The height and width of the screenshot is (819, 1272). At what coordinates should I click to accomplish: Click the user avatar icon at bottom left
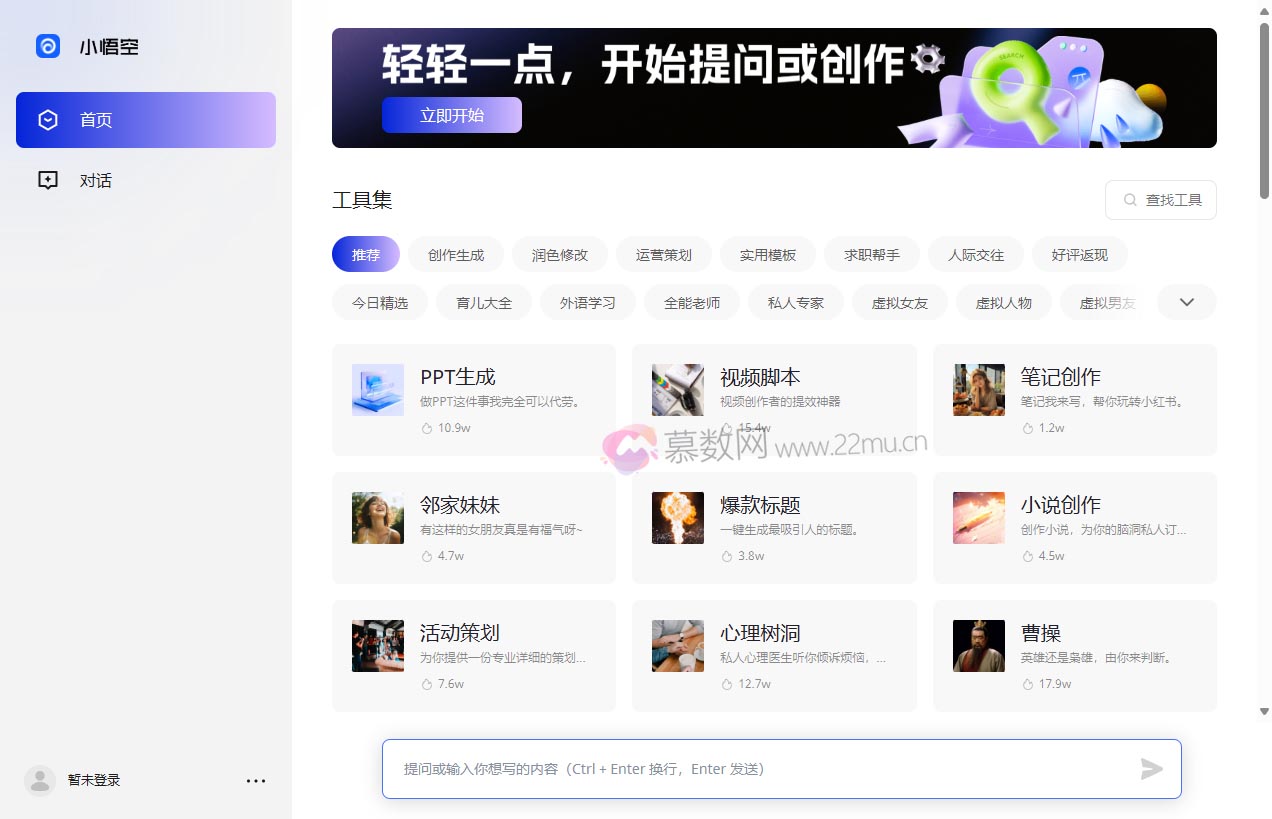point(40,781)
